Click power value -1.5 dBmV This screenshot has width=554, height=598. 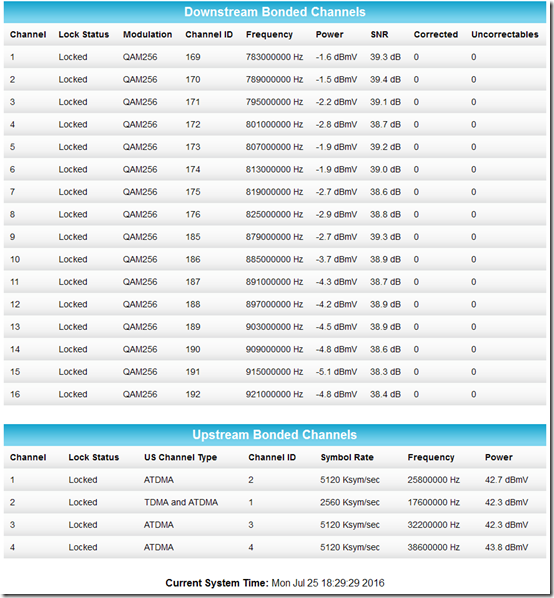[336, 80]
